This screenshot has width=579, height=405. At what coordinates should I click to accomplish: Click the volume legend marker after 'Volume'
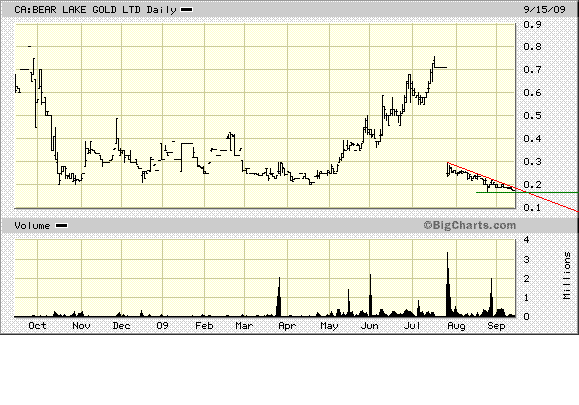click(x=62, y=226)
